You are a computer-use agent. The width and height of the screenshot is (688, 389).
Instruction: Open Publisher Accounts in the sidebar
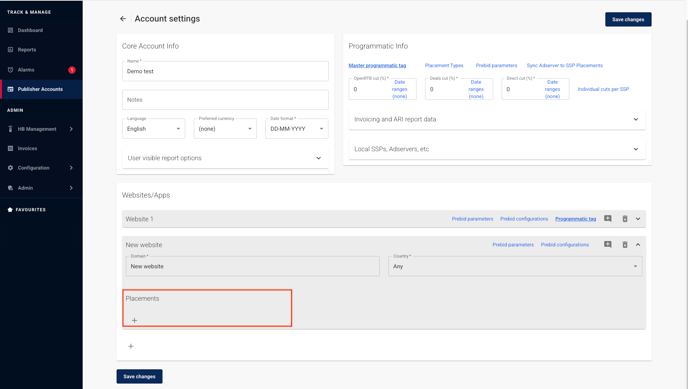click(x=41, y=89)
